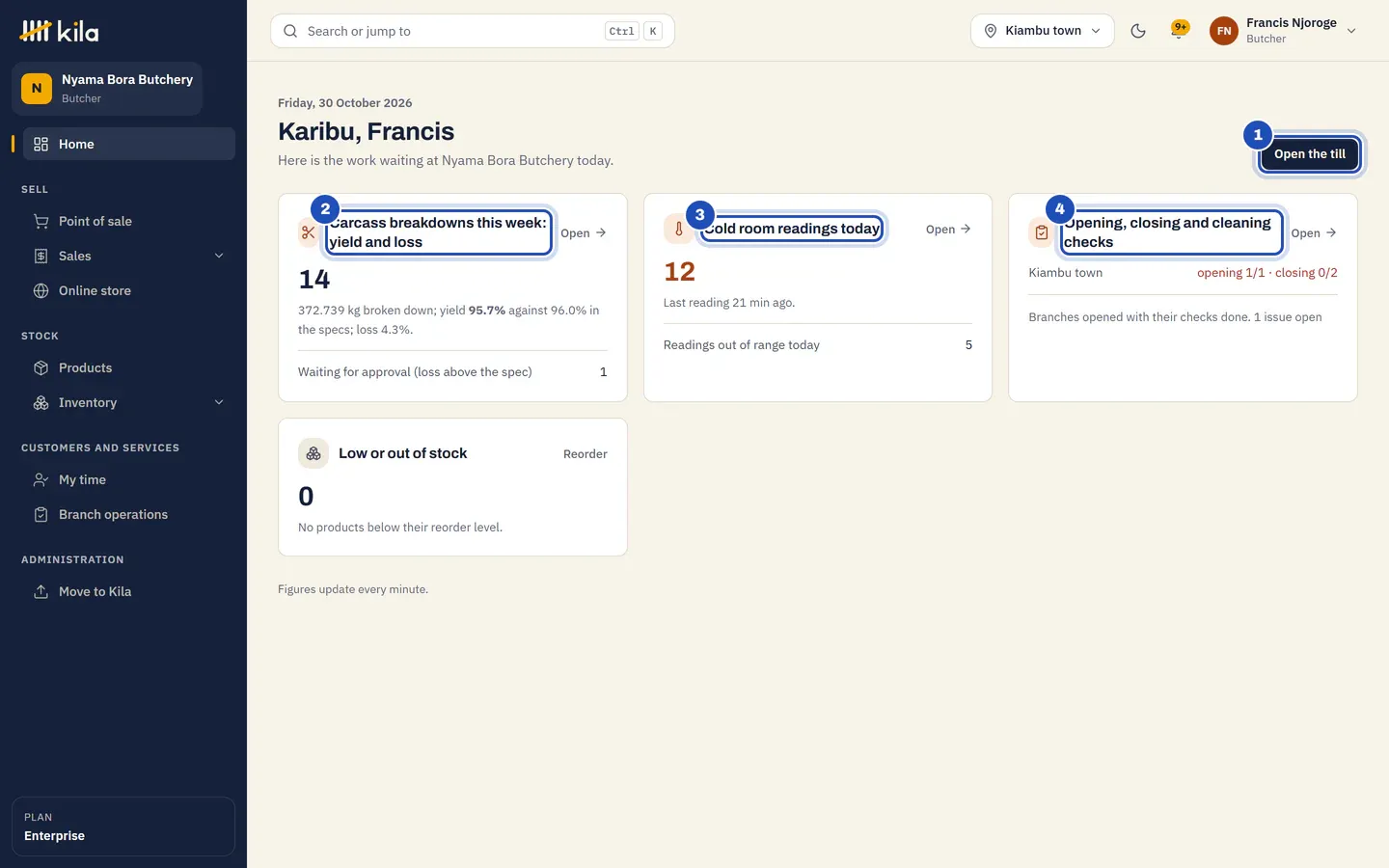Click the Kila logo in sidebar

[59, 31]
